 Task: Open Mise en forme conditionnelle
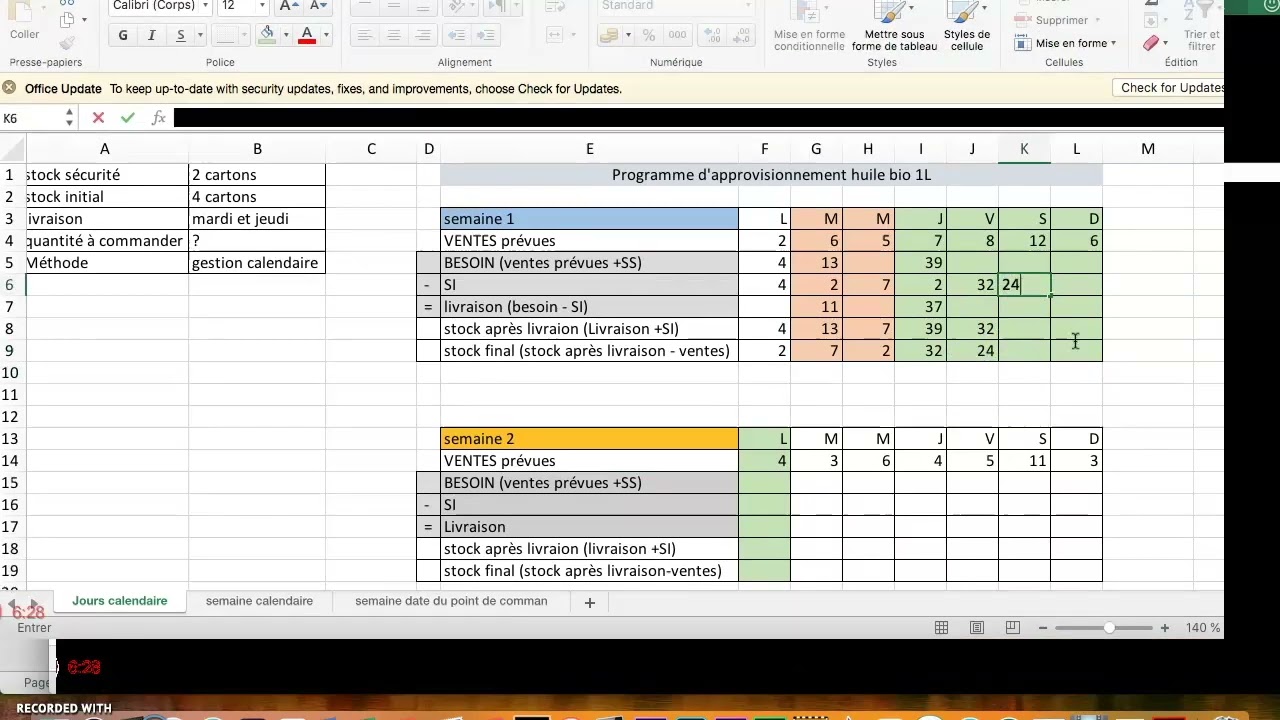[x=809, y=28]
